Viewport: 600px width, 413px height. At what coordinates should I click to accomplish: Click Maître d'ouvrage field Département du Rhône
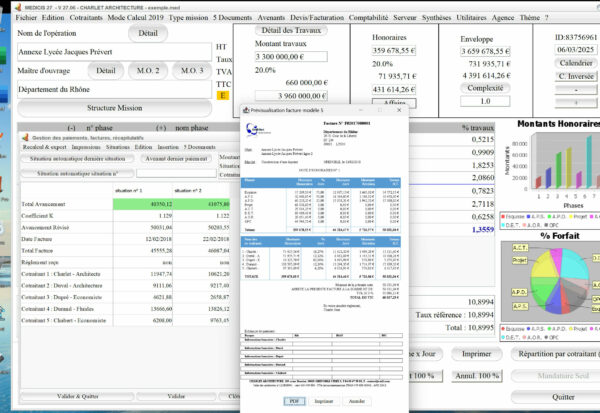point(114,90)
